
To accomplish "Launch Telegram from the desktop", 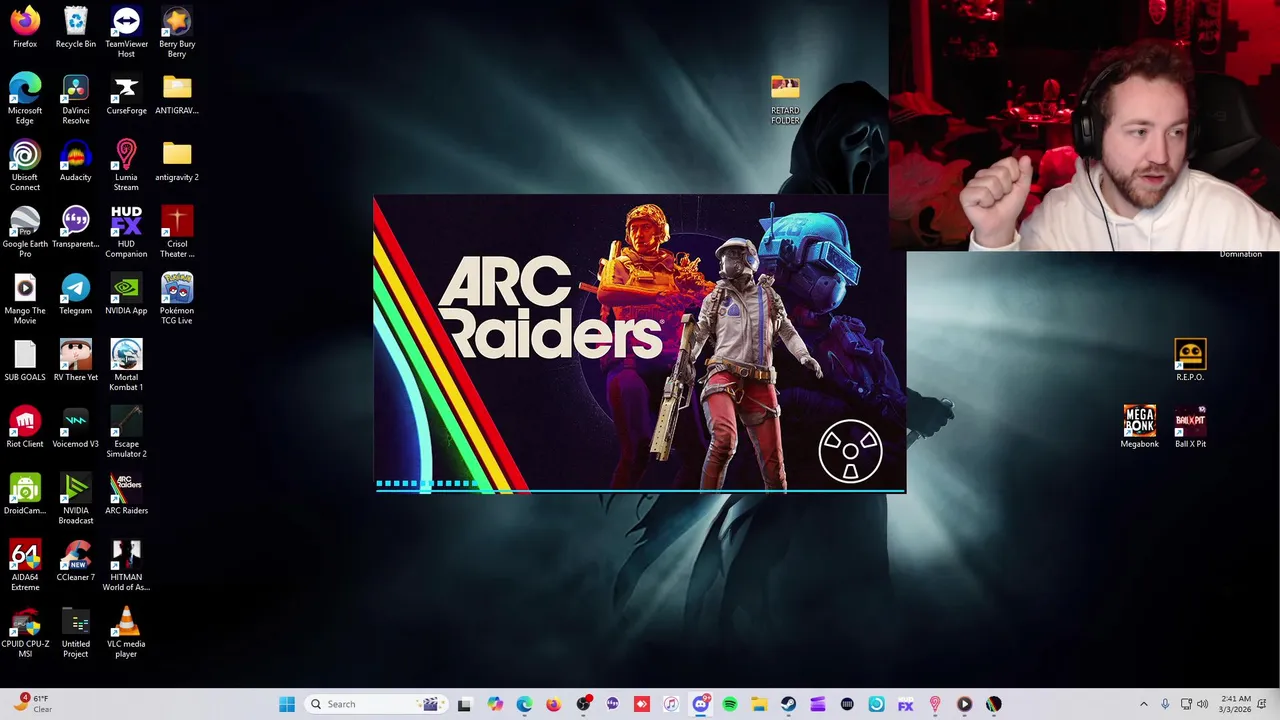I will pos(76,294).
